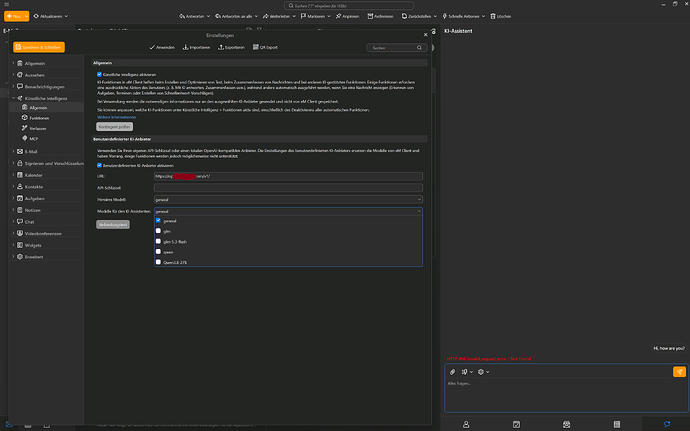
Task: Collapse the Künstliche Intelligenz category
Action: 13,98
